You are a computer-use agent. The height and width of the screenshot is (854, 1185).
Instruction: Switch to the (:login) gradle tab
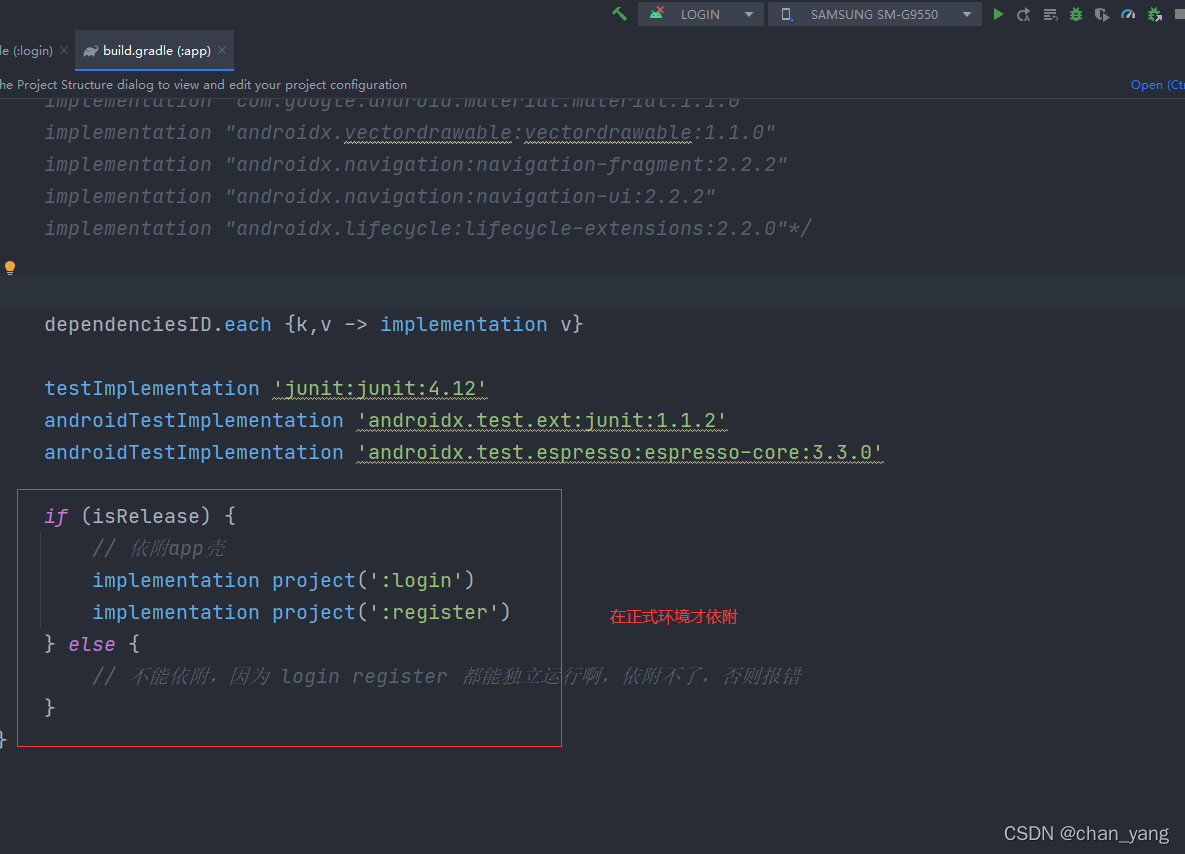pyautogui.click(x=27, y=51)
